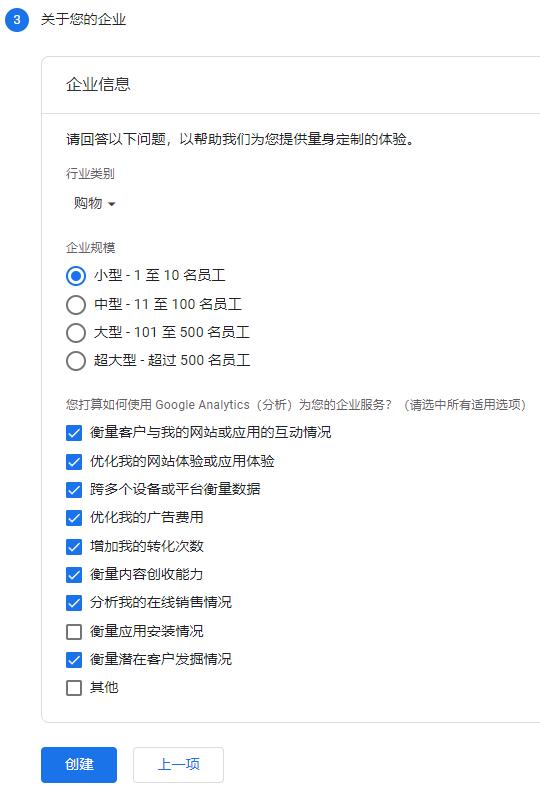
Task: Select 小型 - 1 至 10 名员工 radio button
Action: pyautogui.click(x=76, y=276)
